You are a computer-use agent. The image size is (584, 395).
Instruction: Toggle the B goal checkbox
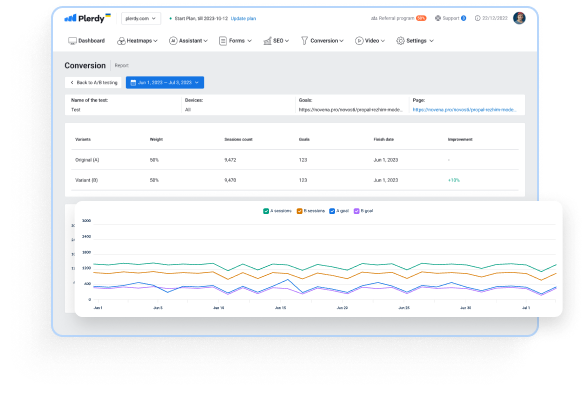pyautogui.click(x=356, y=211)
